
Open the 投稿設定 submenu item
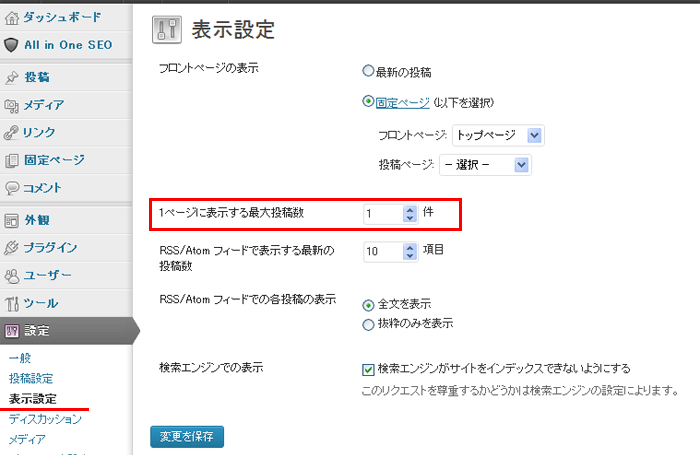tap(31, 379)
